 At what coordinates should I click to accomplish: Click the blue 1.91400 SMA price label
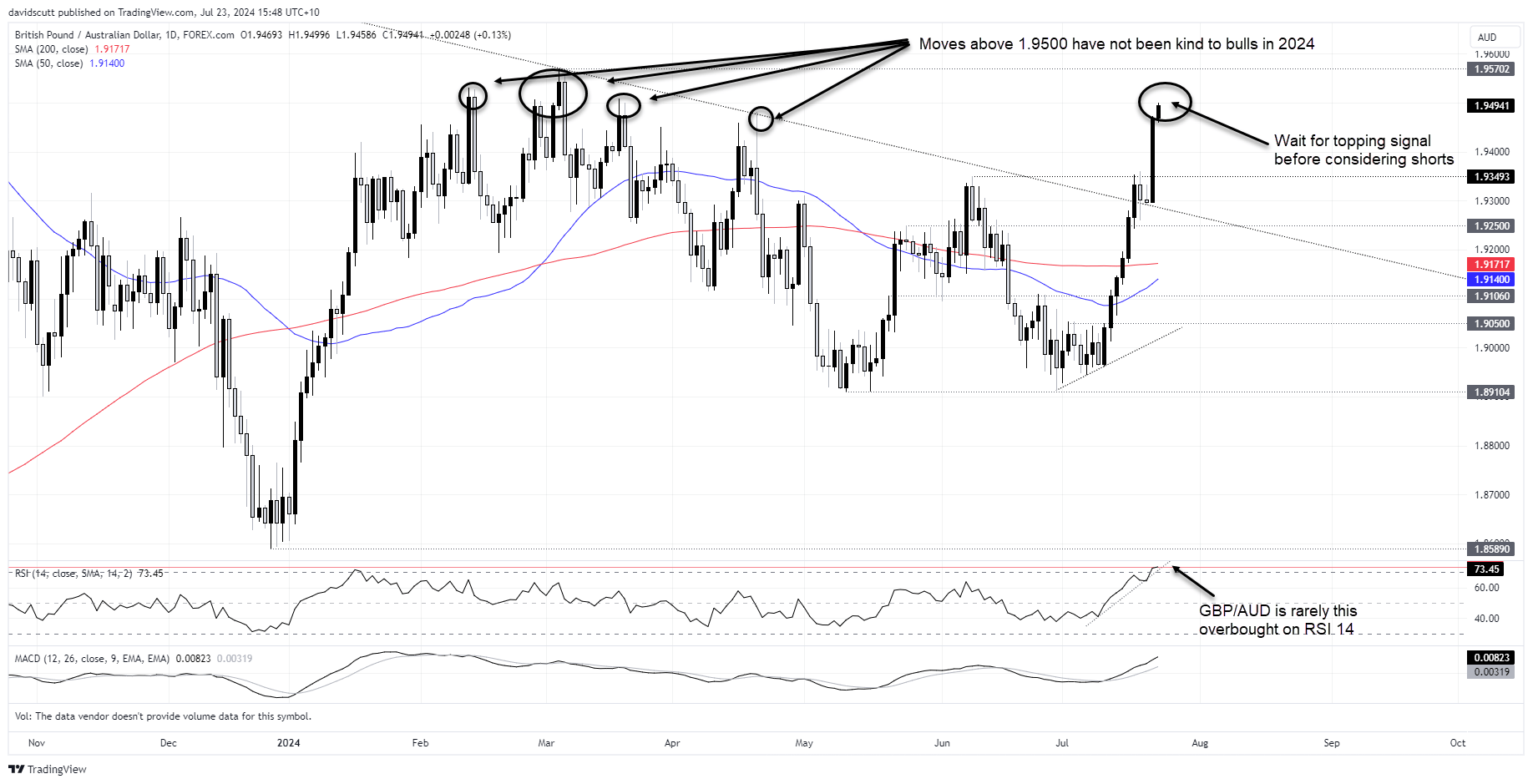coord(1491,280)
